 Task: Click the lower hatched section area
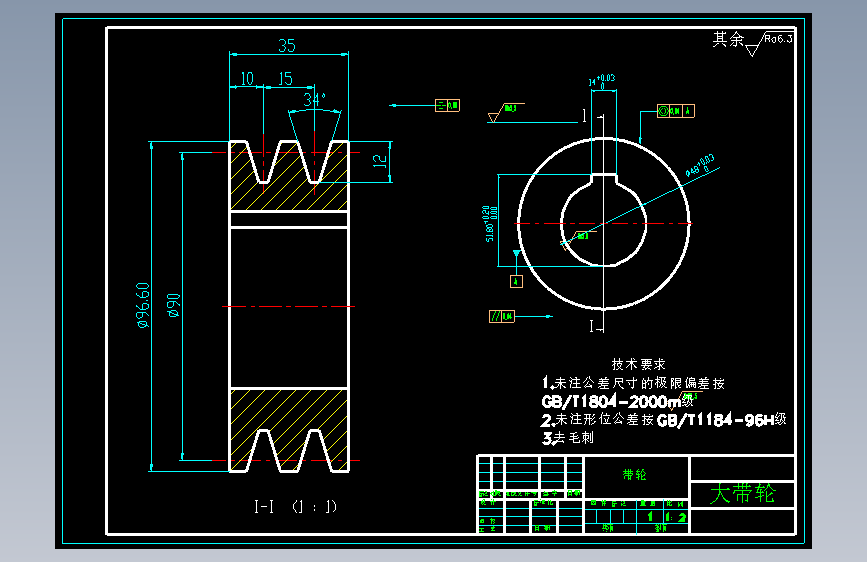[289, 430]
